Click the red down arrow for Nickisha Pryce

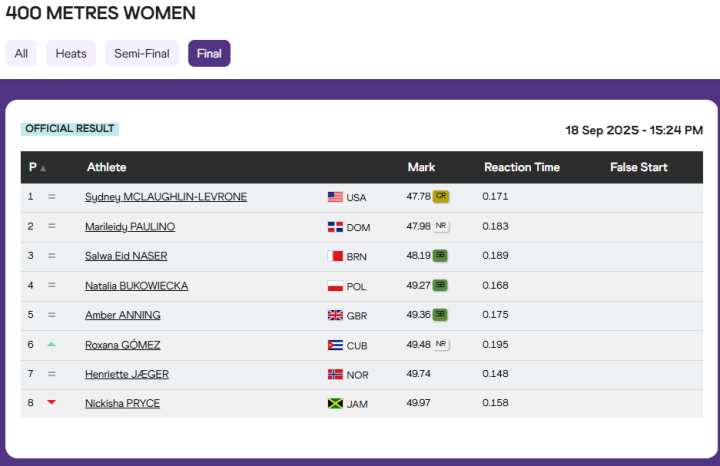[51, 403]
